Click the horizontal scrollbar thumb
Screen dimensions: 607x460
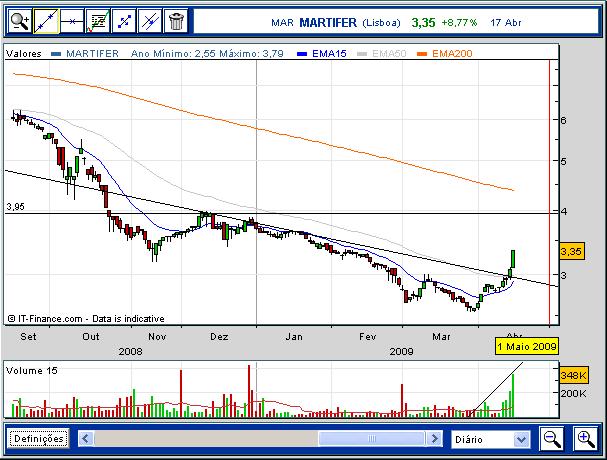tap(371, 439)
